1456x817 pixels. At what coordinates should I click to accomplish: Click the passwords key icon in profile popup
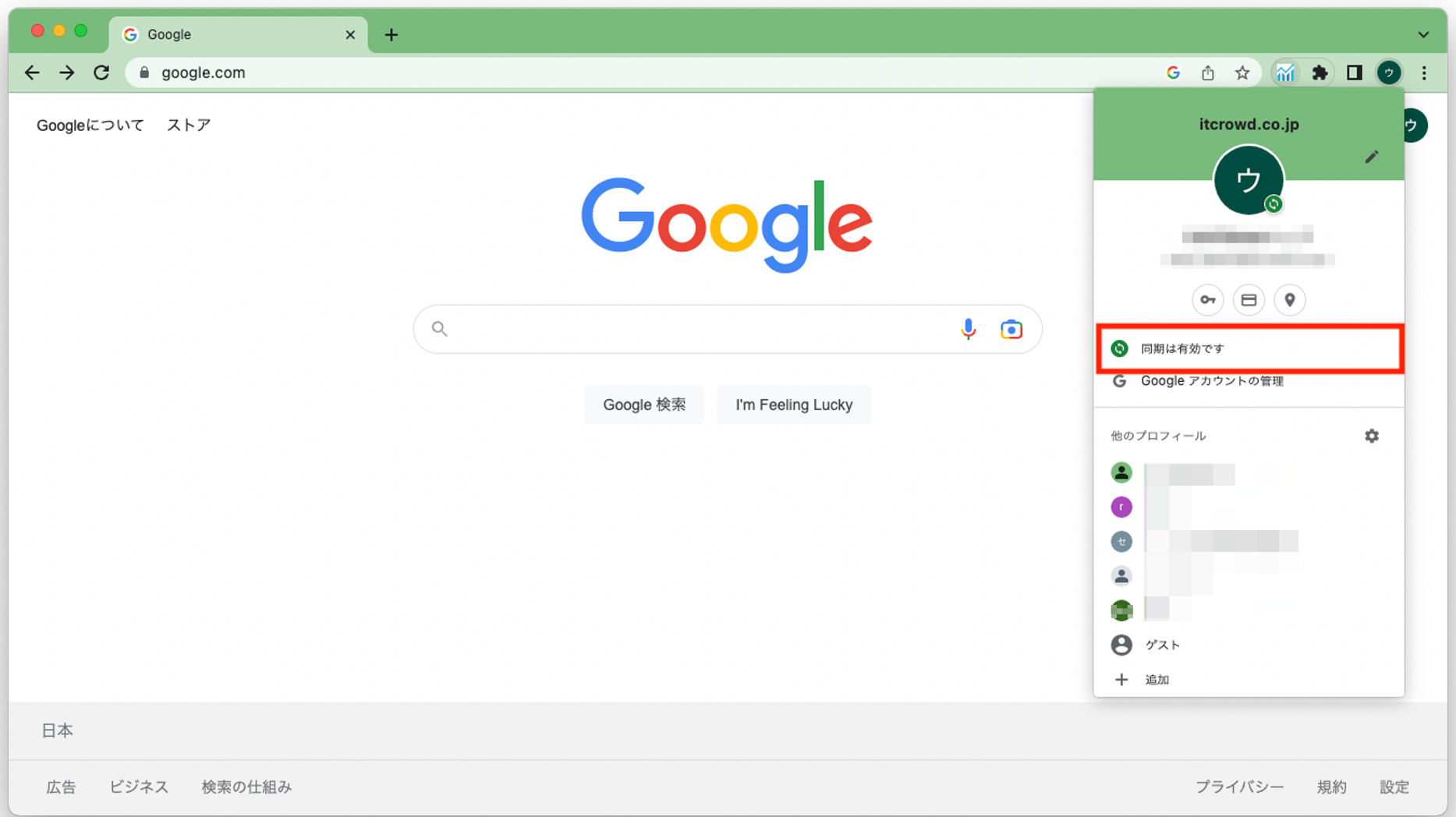click(1207, 300)
